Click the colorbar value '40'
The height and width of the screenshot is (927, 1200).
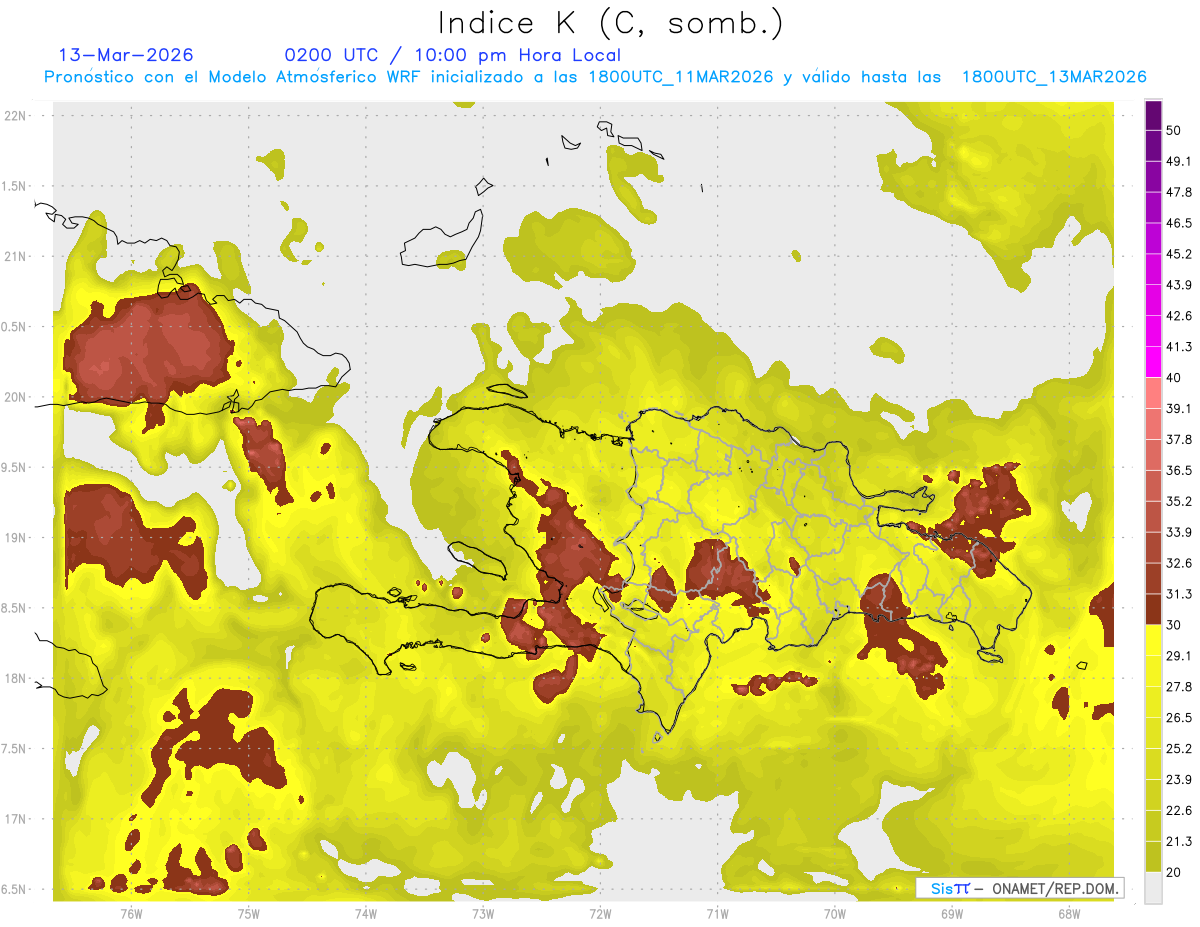coord(1174,377)
